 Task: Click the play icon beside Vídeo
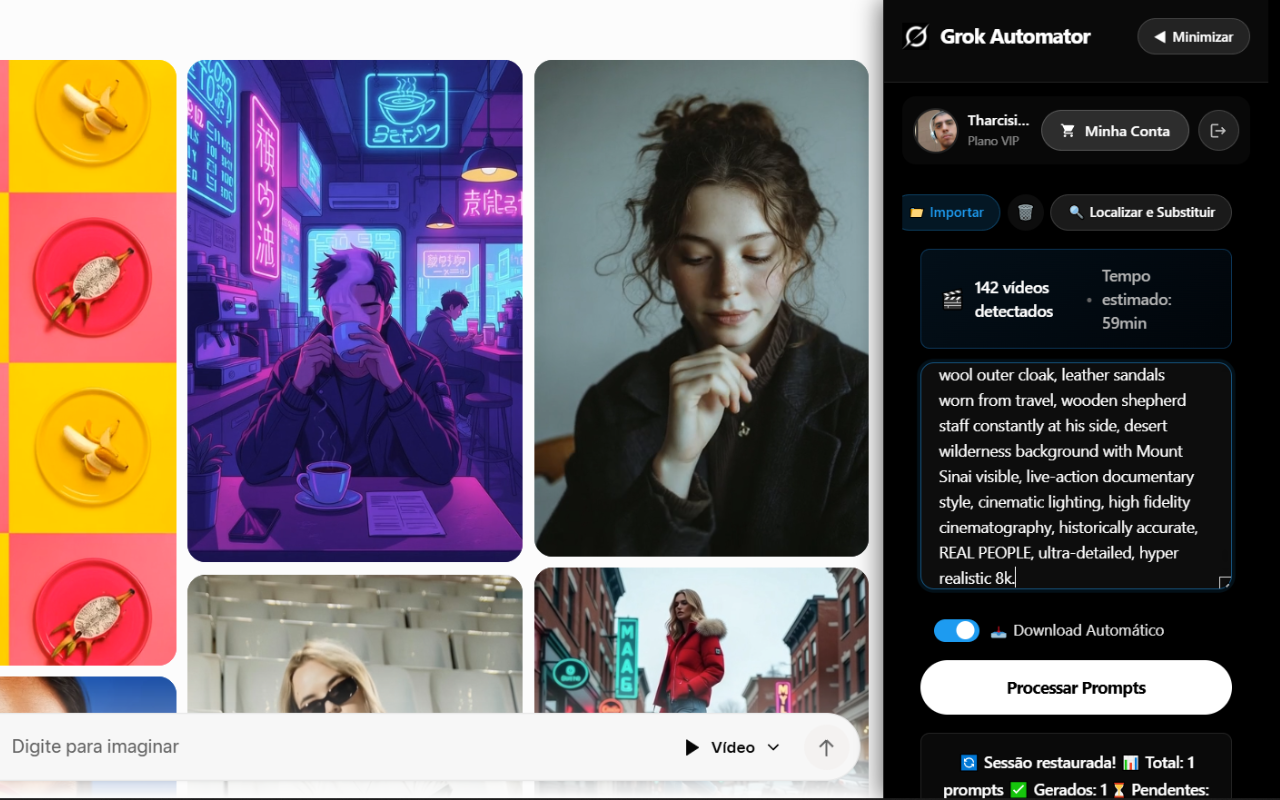pyautogui.click(x=691, y=747)
